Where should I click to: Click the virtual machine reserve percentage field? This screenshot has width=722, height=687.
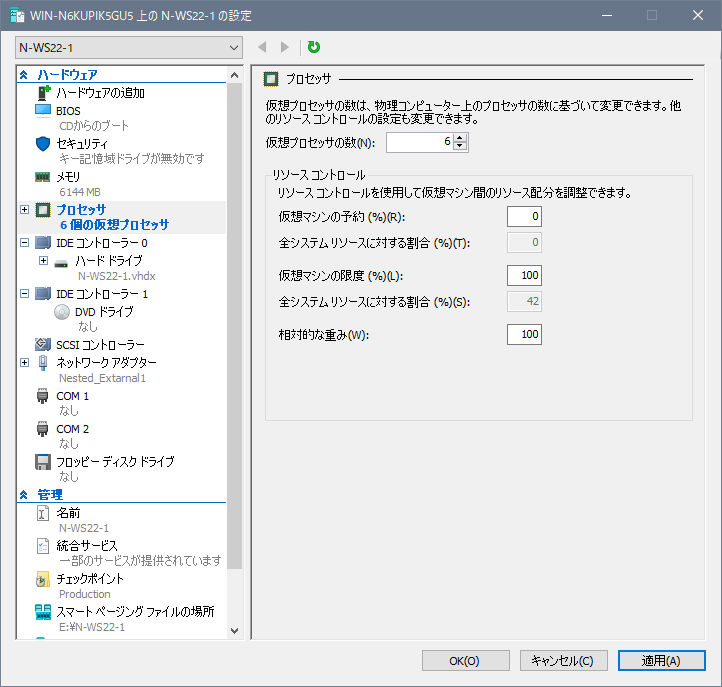pyautogui.click(x=524, y=216)
